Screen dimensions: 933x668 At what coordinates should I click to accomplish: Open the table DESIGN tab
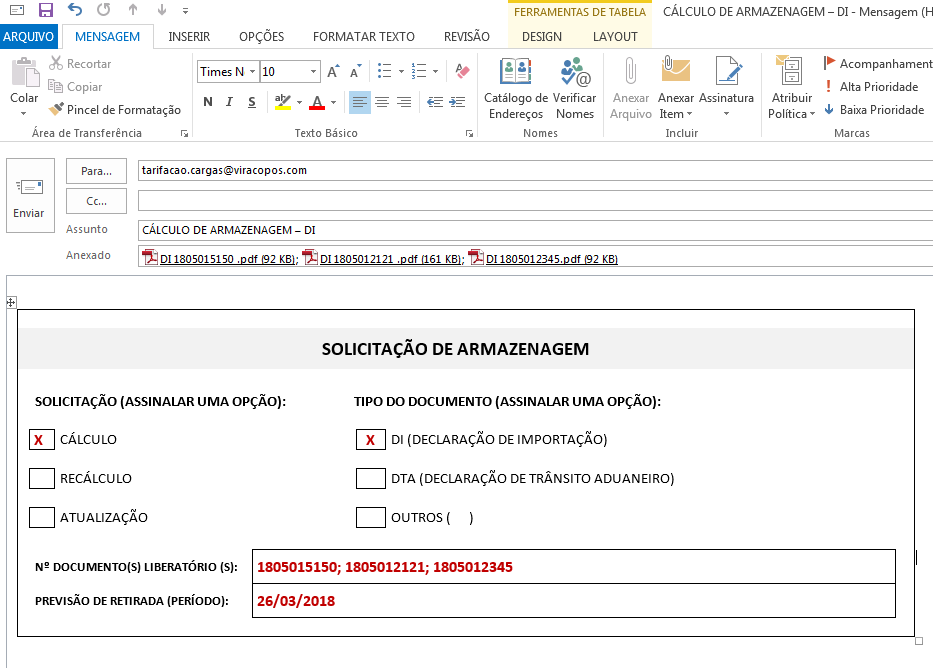coord(542,36)
